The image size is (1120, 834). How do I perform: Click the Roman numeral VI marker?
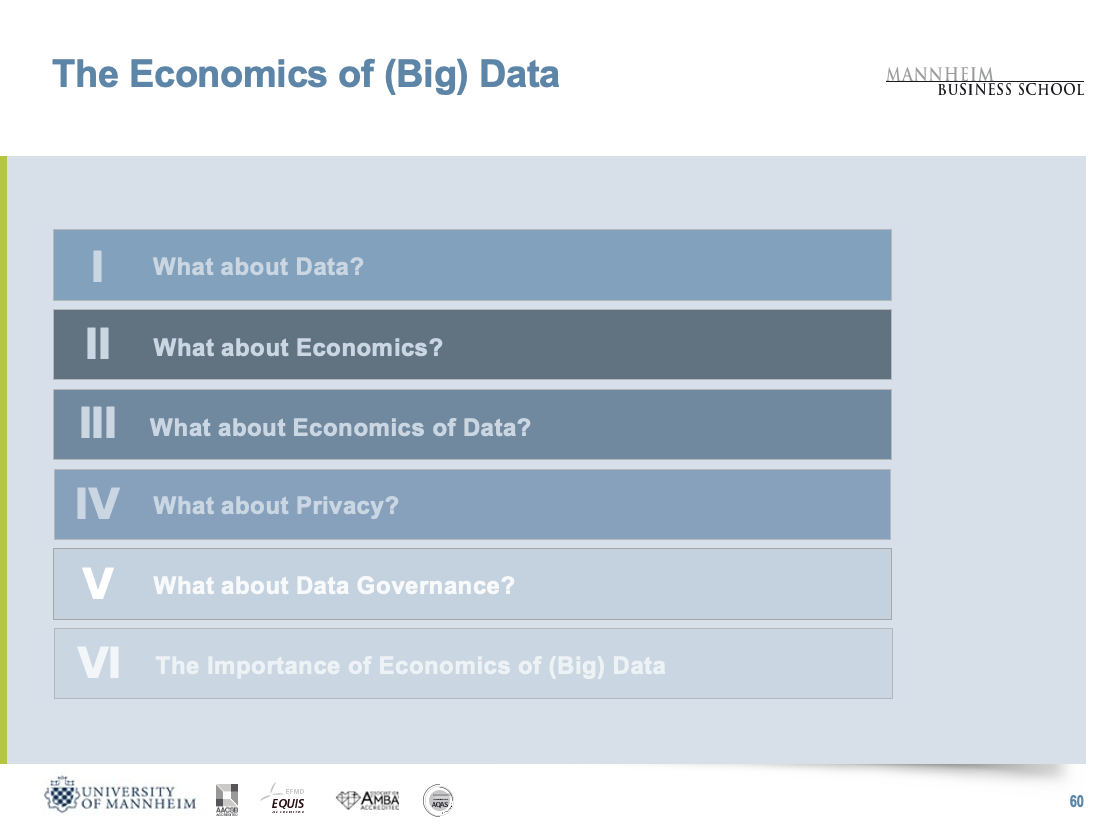tap(99, 663)
